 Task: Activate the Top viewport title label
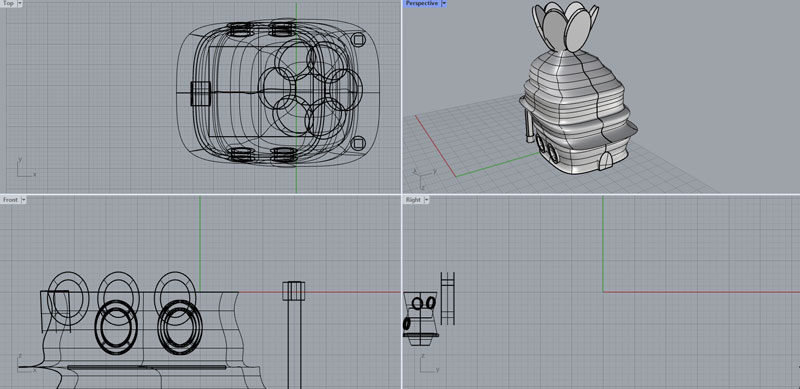(9, 3)
